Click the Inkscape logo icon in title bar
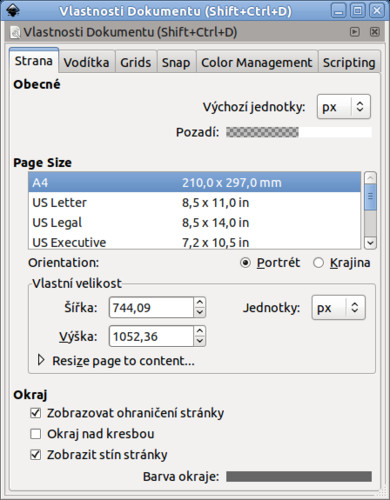The height and width of the screenshot is (500, 390). pyautogui.click(x=13, y=11)
